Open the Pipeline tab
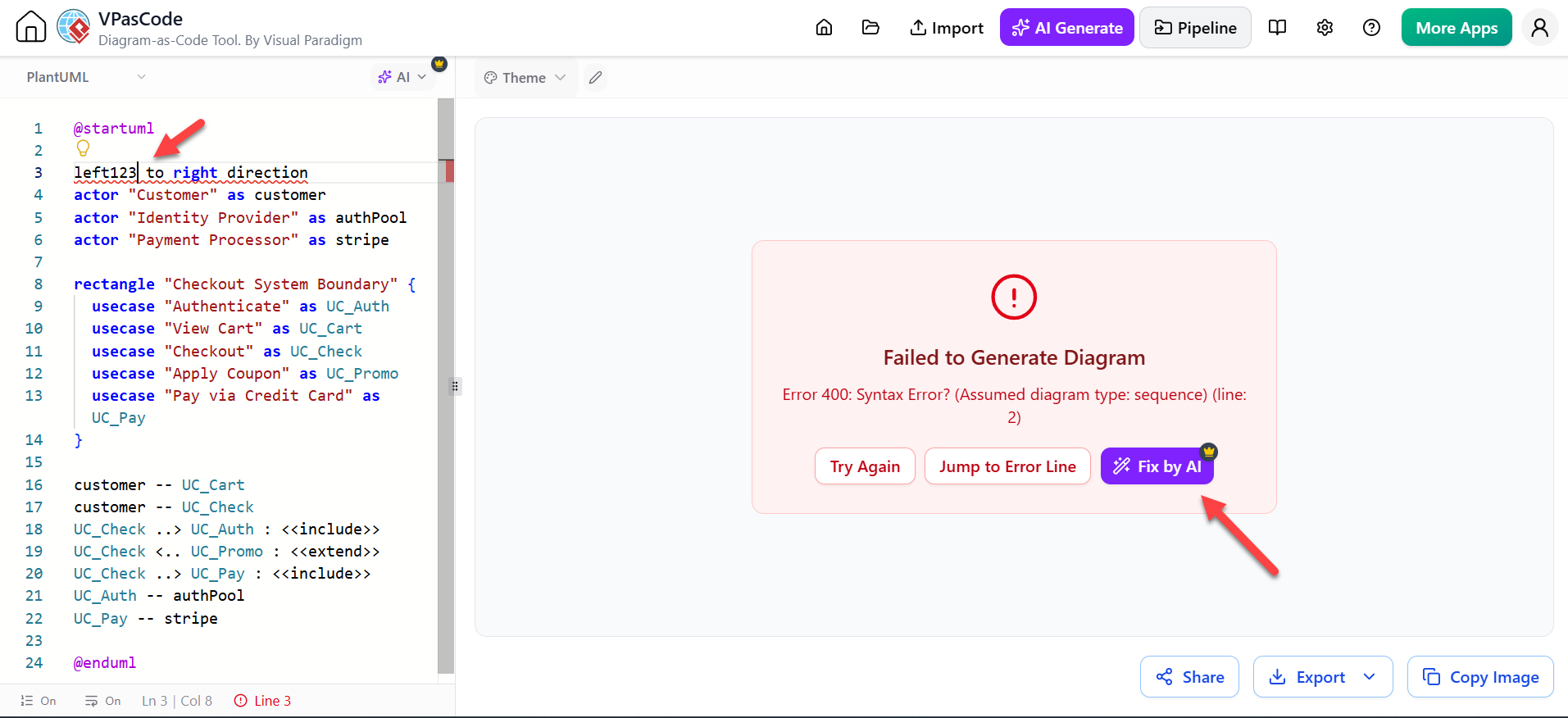The width and height of the screenshot is (1568, 718). point(1195,28)
